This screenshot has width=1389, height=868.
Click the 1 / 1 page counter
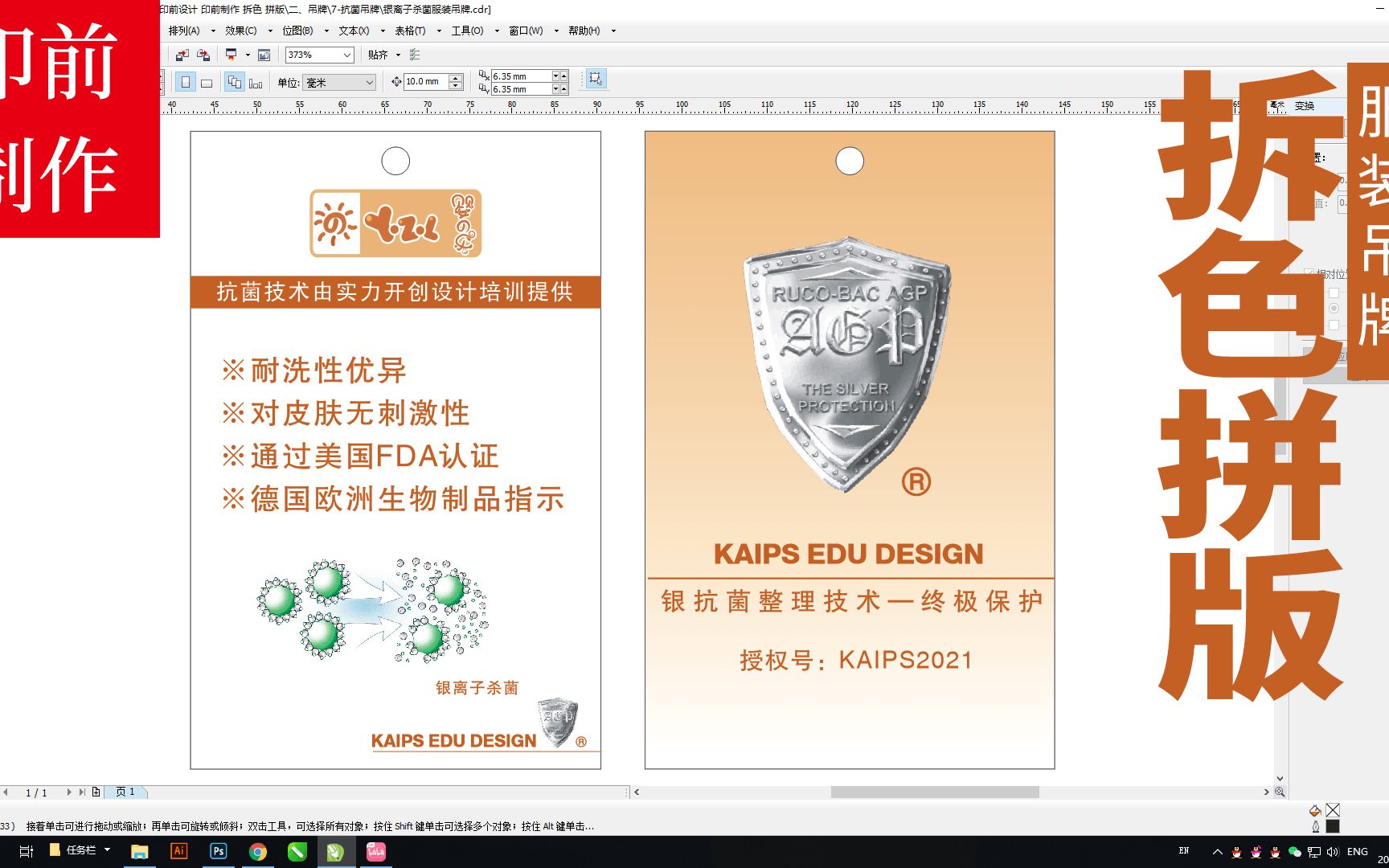coord(36,792)
